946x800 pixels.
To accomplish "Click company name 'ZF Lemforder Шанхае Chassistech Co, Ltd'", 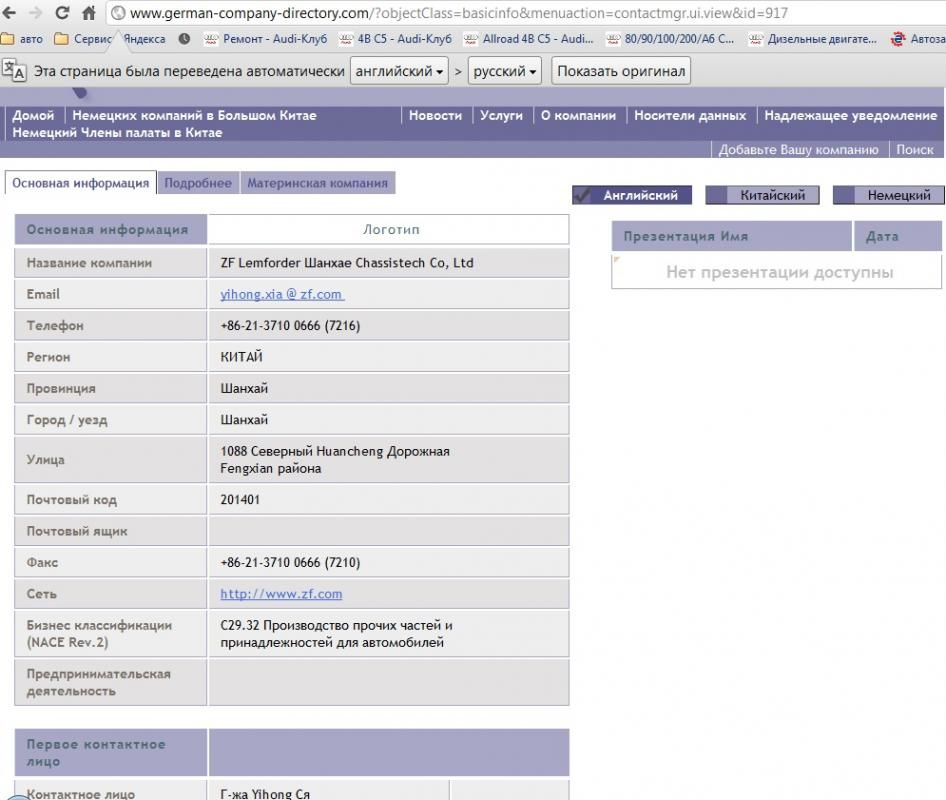I will point(347,263).
